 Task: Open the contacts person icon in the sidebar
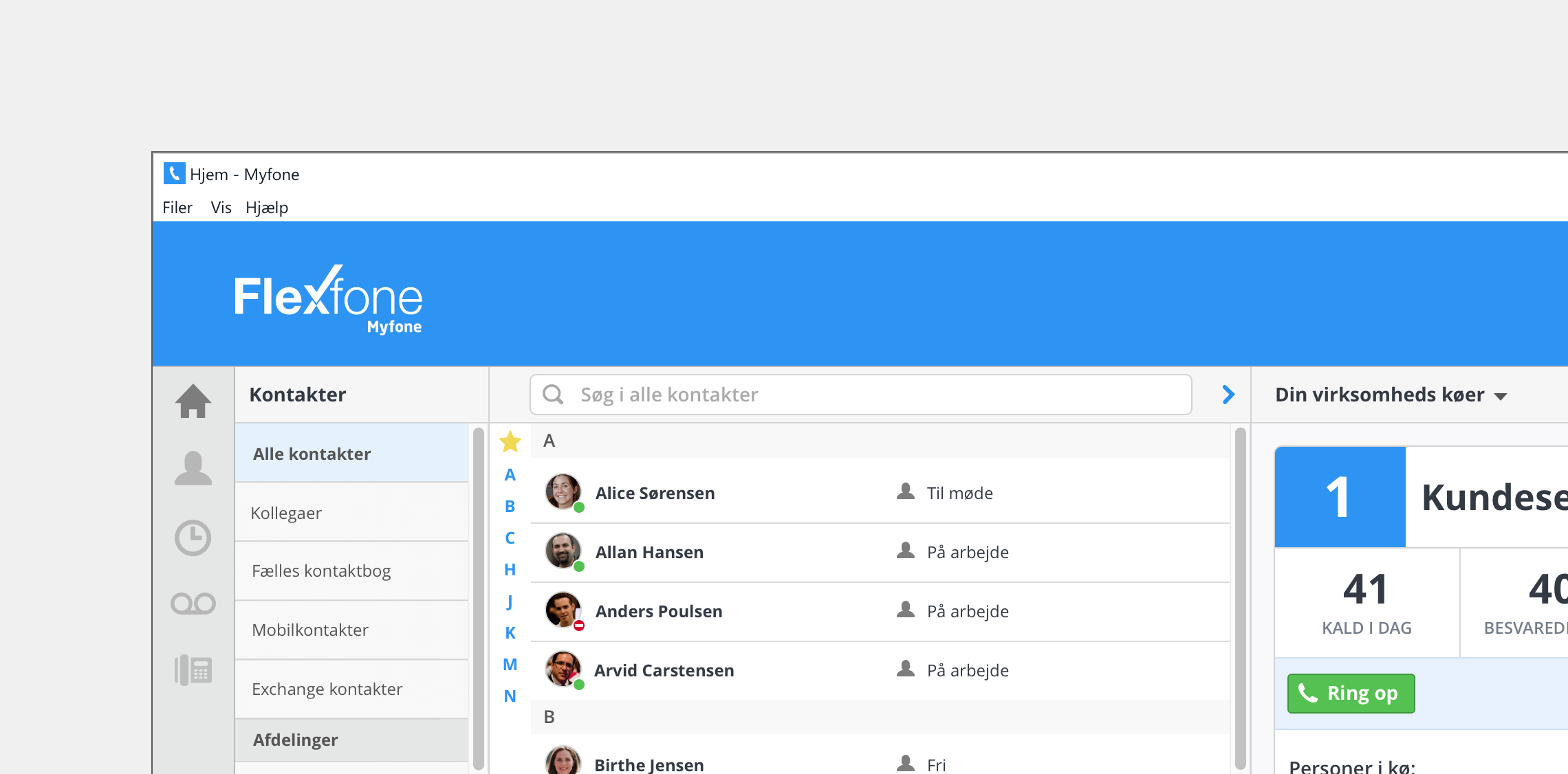193,468
